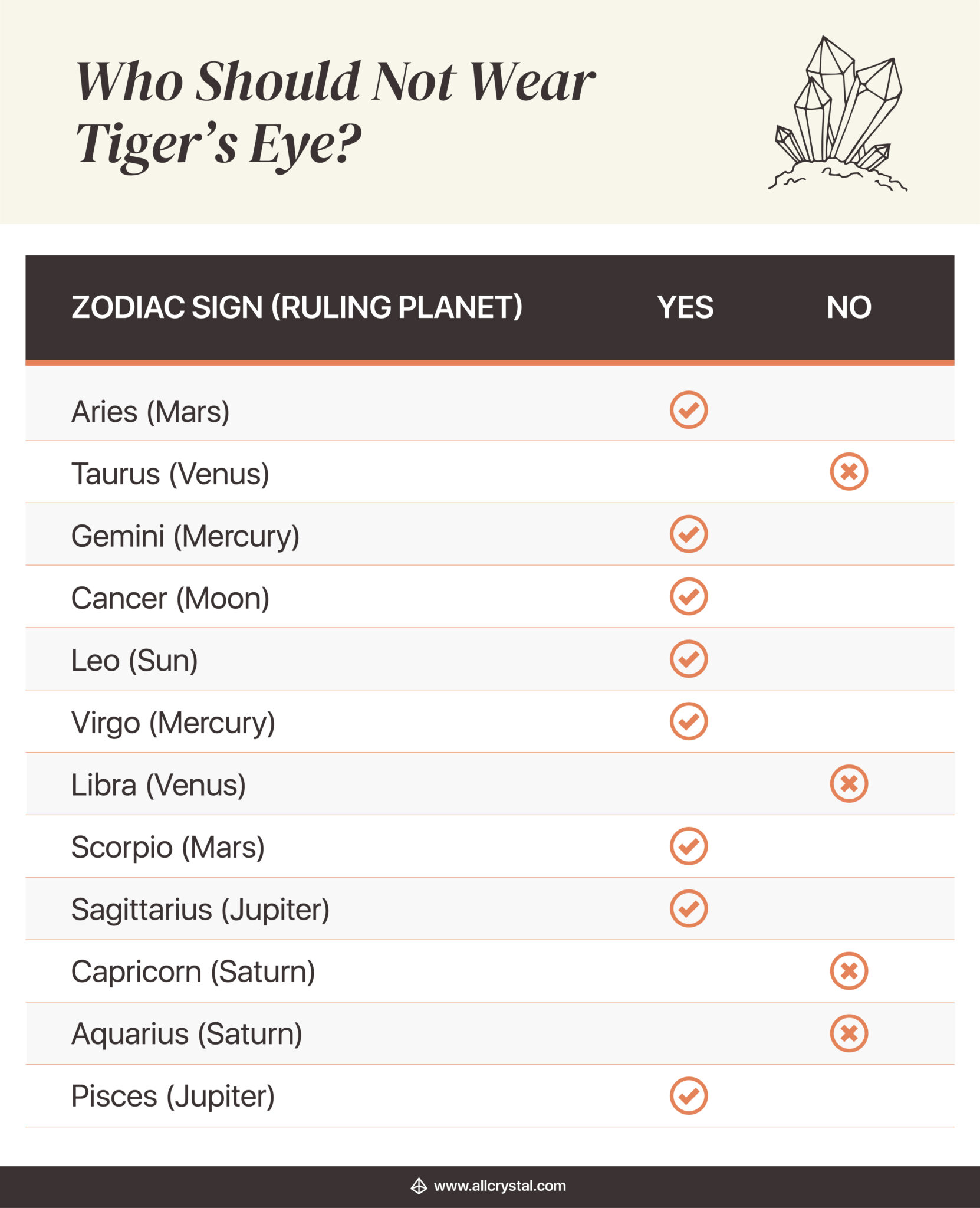Click the "Who Should Not Wear Tiger's Eye?" title

pos(335,112)
